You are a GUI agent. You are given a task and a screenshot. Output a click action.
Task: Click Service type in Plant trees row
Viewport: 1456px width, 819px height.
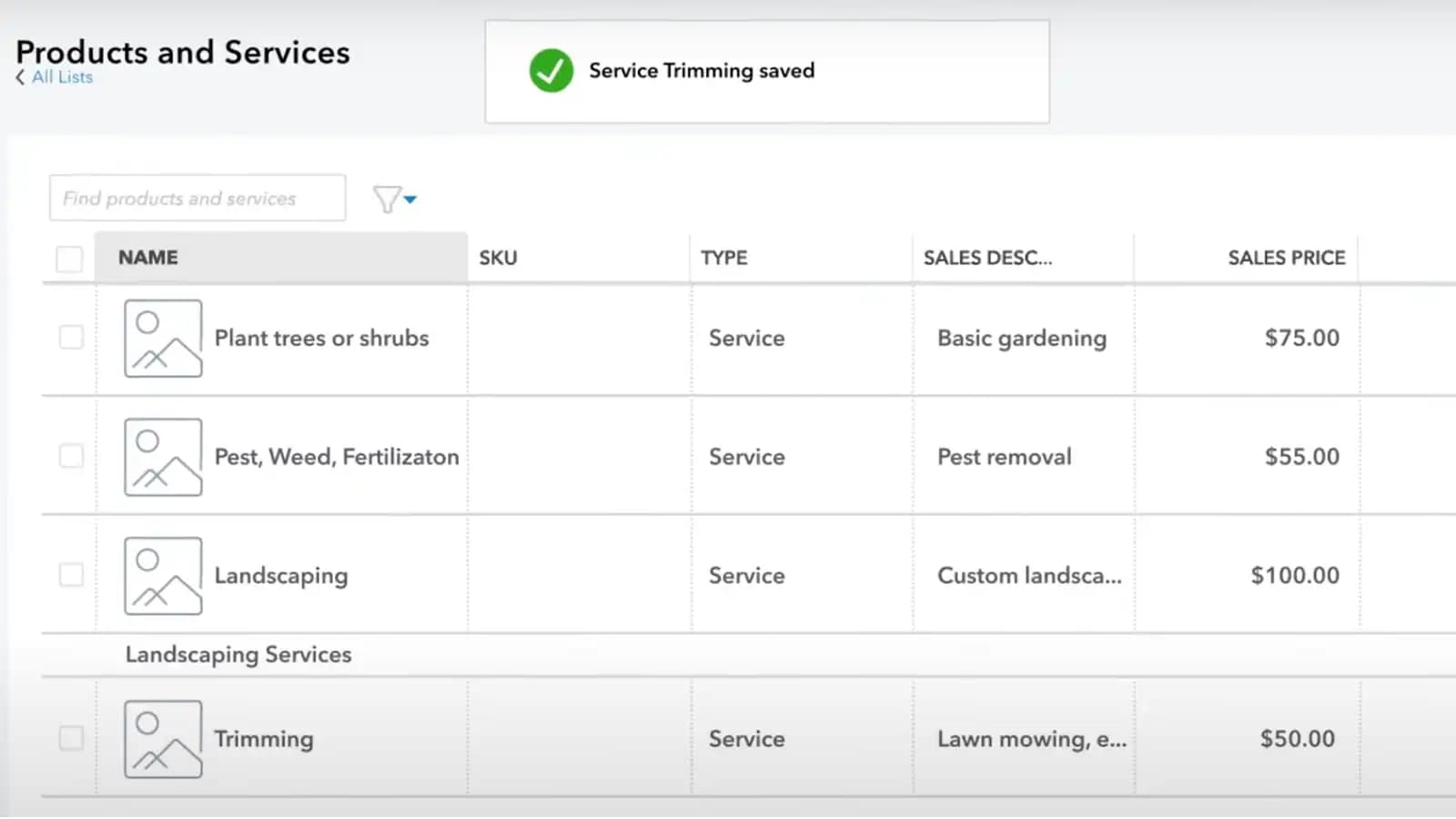click(746, 338)
